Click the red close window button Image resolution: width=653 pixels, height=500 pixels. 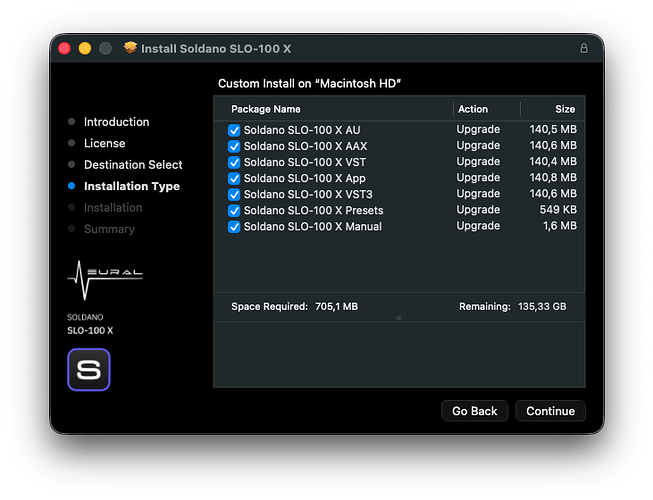[x=64, y=48]
